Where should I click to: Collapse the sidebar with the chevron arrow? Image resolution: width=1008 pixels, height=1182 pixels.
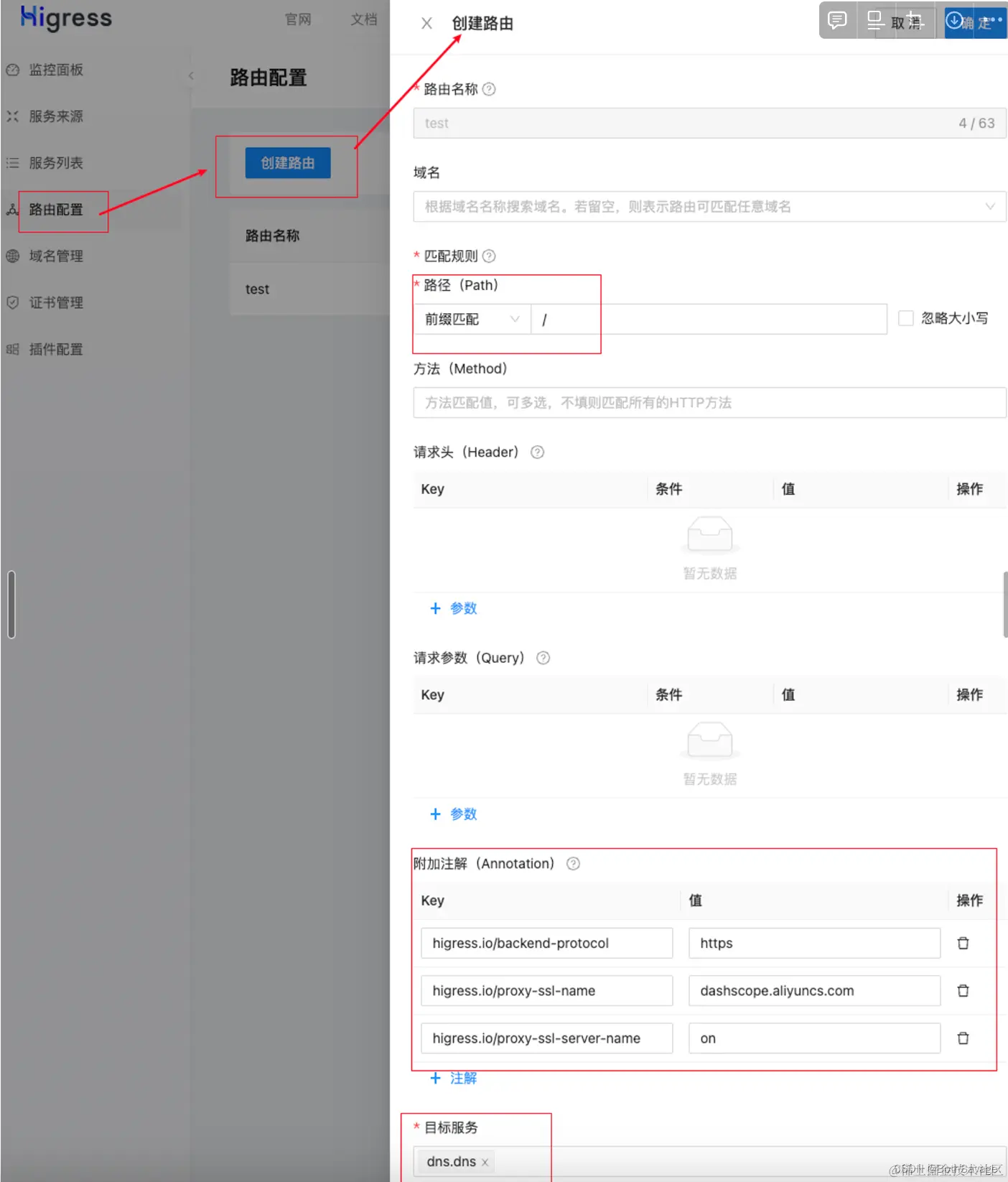191,75
